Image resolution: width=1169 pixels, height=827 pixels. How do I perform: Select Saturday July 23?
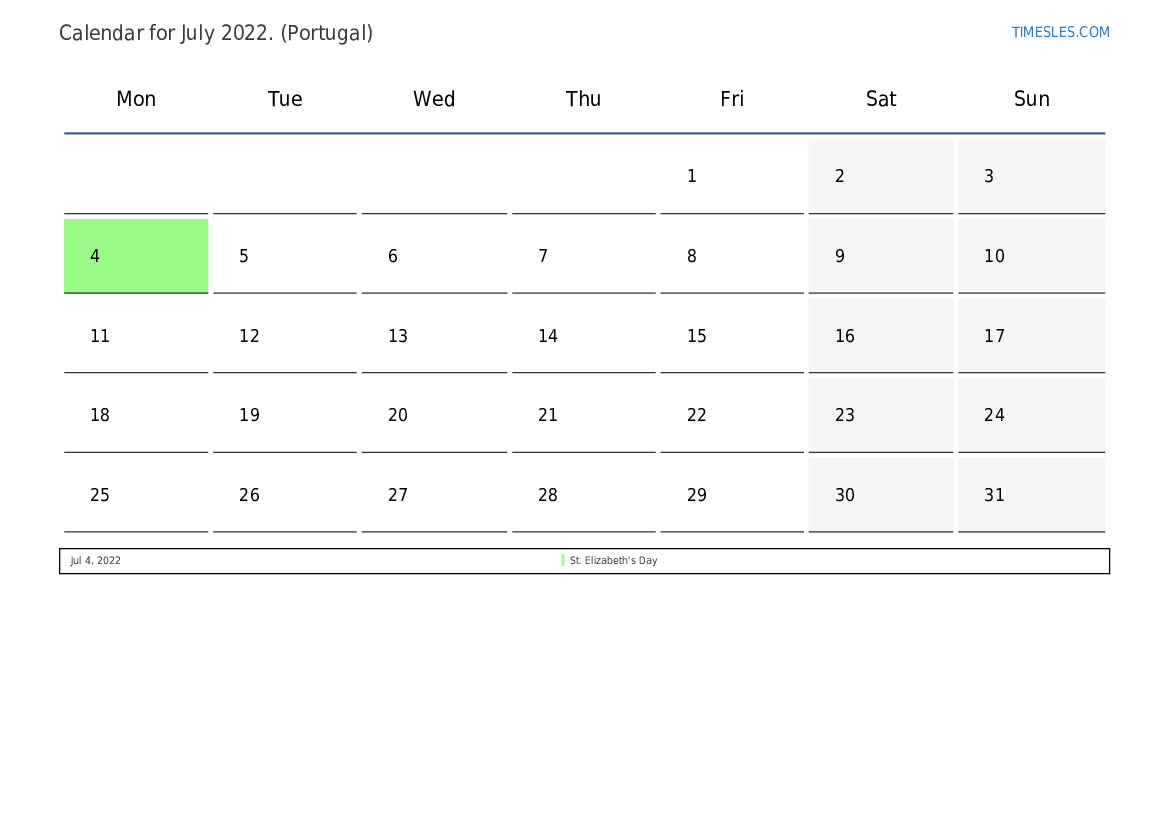coord(881,415)
